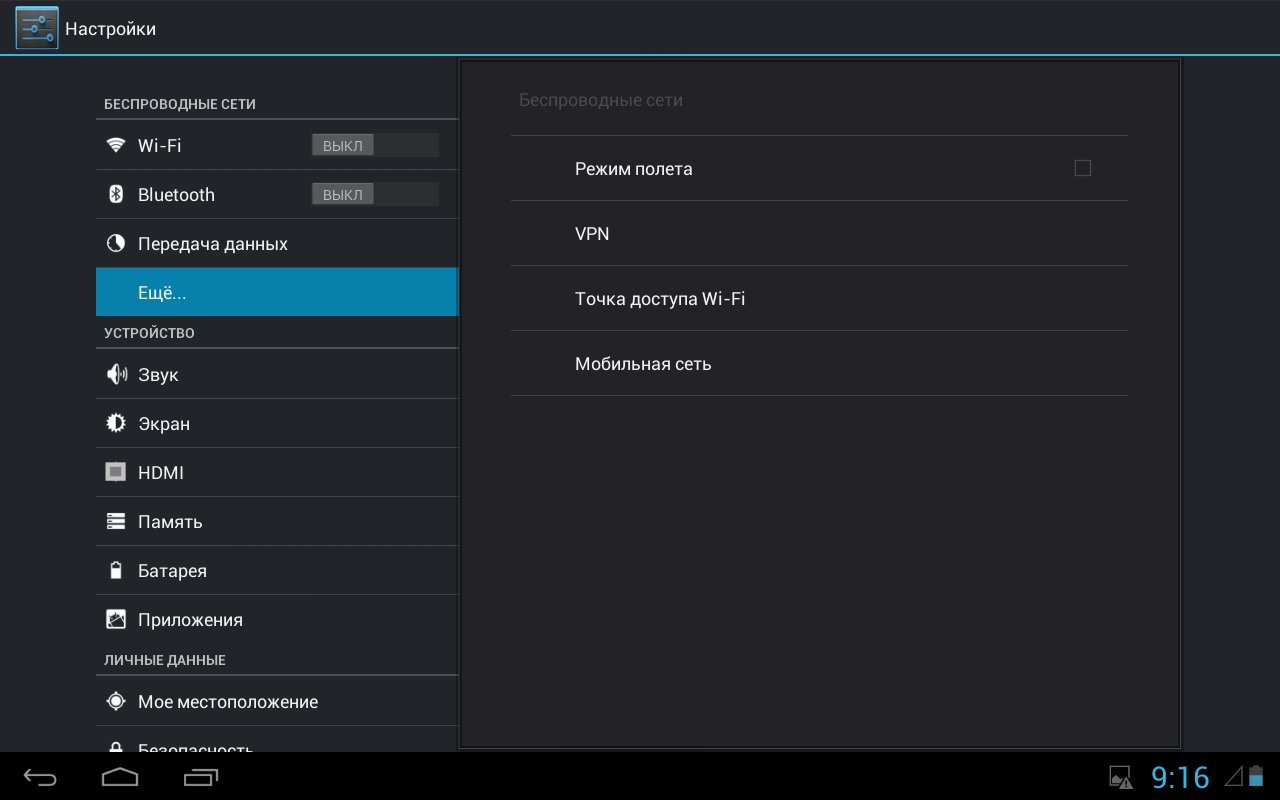
Task: Tap the Батарея battery icon
Action: tap(116, 571)
